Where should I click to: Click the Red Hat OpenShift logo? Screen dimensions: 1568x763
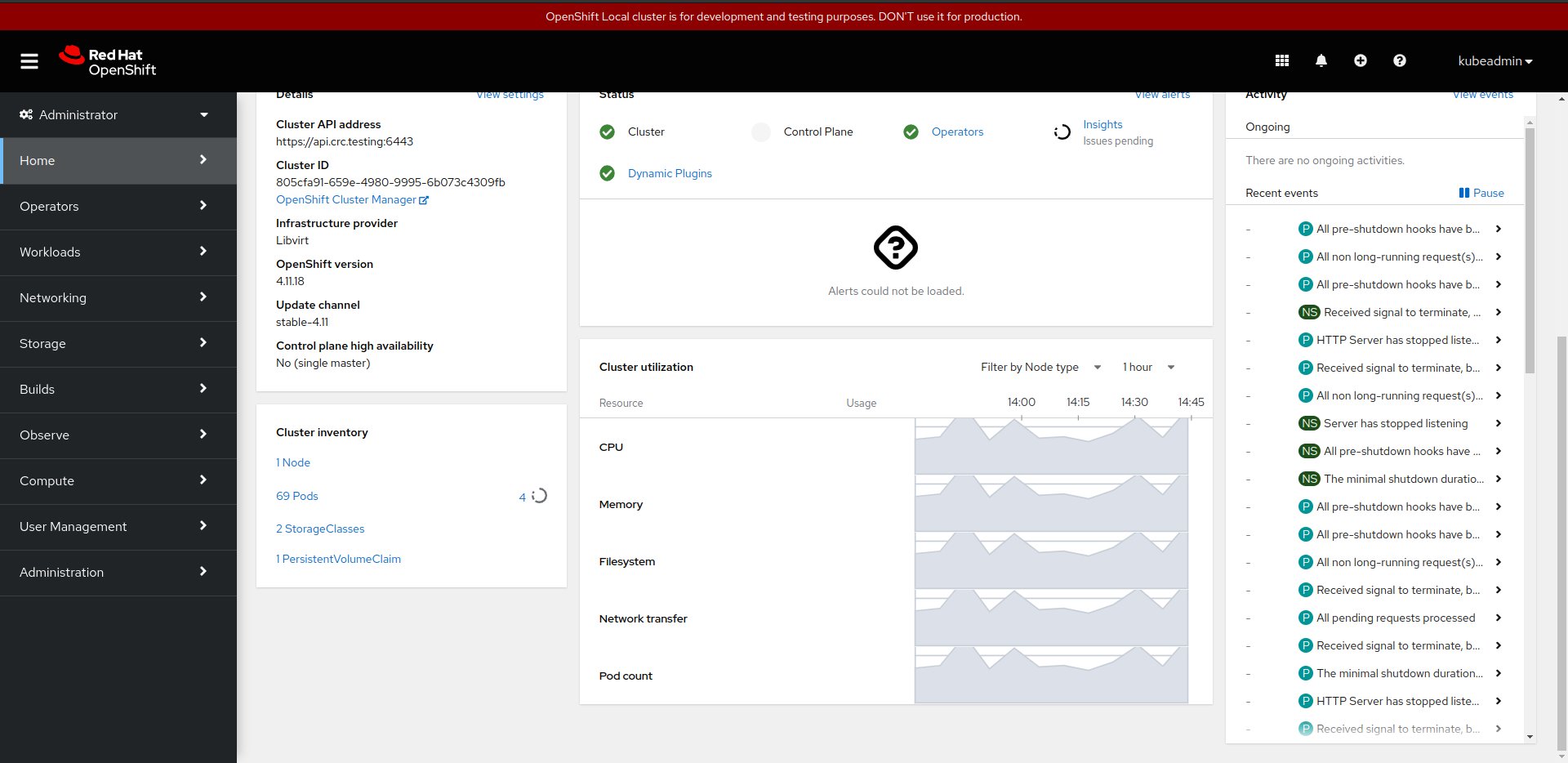click(x=108, y=61)
